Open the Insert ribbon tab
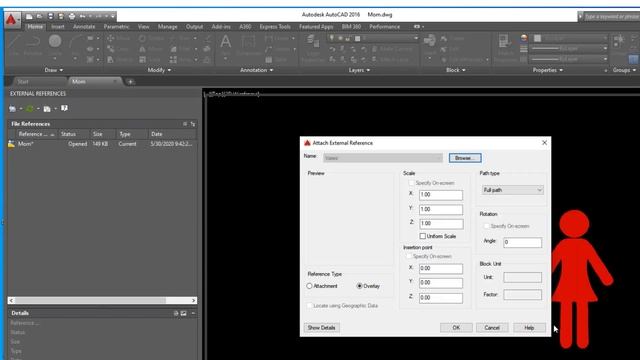Viewport: 640px width, 360px height. pyautogui.click(x=58, y=27)
